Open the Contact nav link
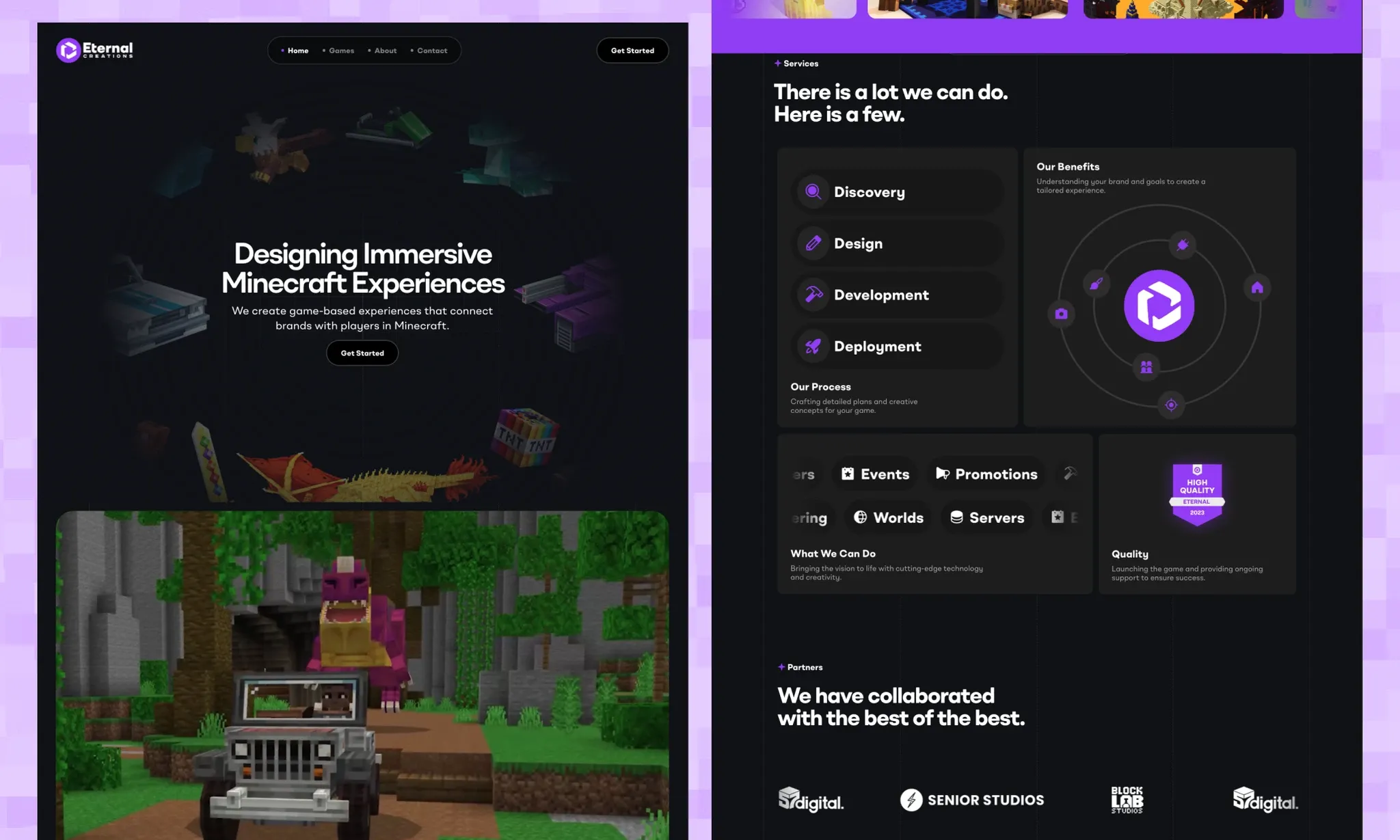 point(431,51)
